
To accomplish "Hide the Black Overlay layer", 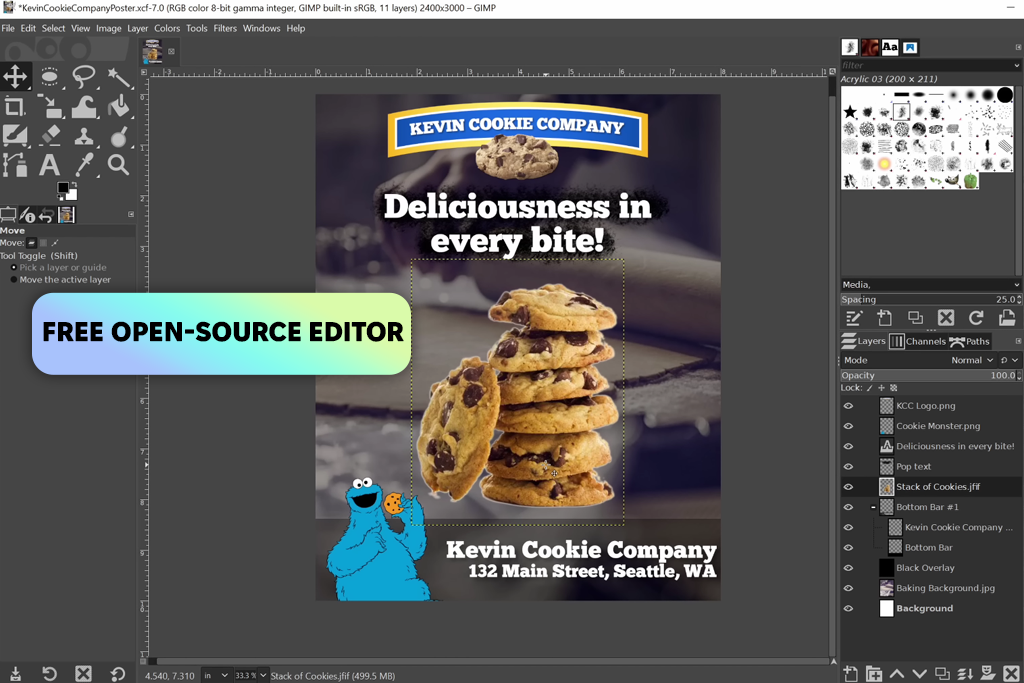I will point(848,567).
